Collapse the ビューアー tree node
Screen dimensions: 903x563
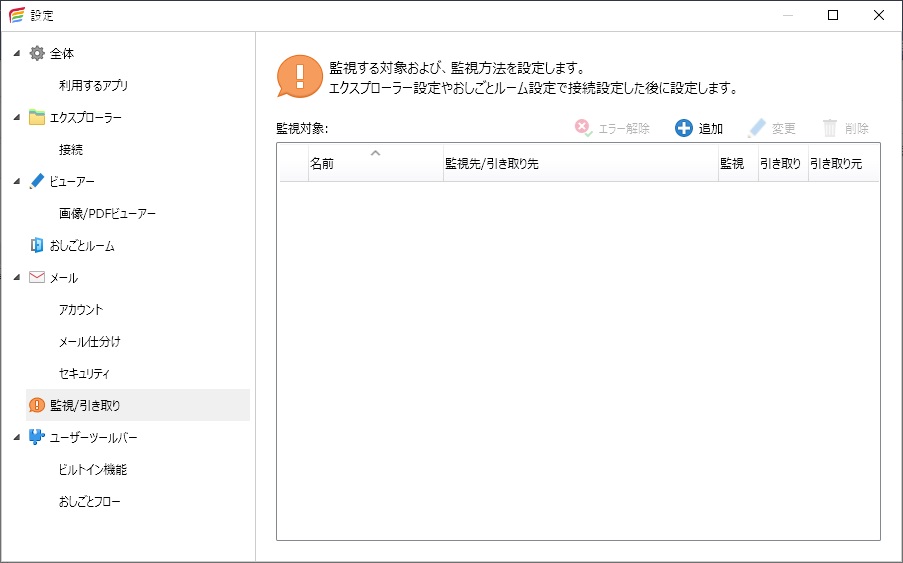(x=17, y=181)
